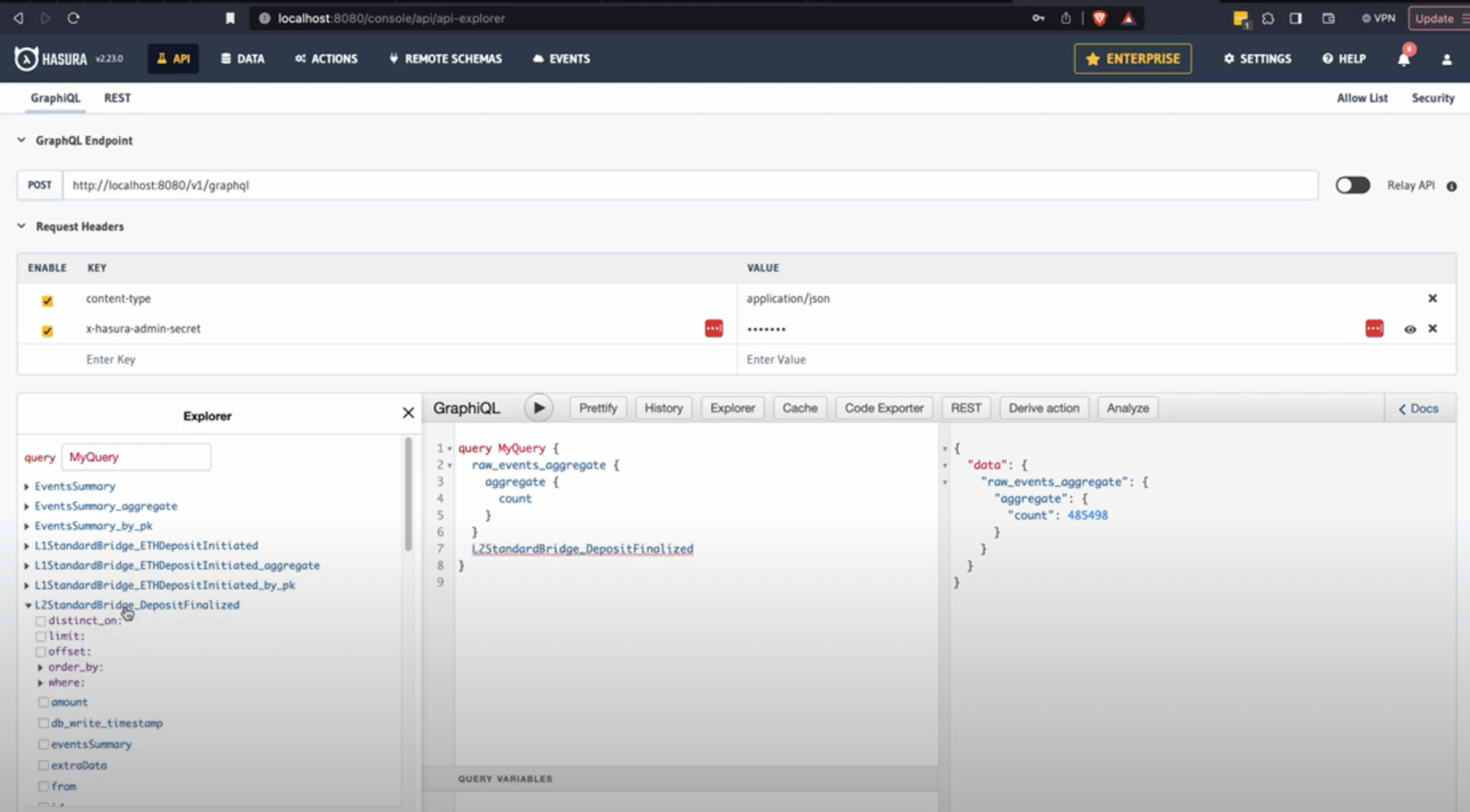Image resolution: width=1470 pixels, height=812 pixels.
Task: Switch to the GraphiQL tab
Action: [56, 98]
